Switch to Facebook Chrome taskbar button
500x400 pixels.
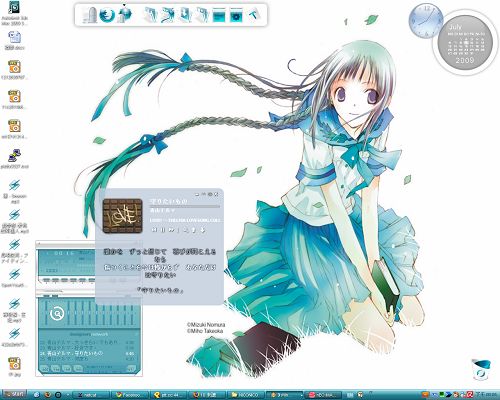pyautogui.click(x=130, y=395)
